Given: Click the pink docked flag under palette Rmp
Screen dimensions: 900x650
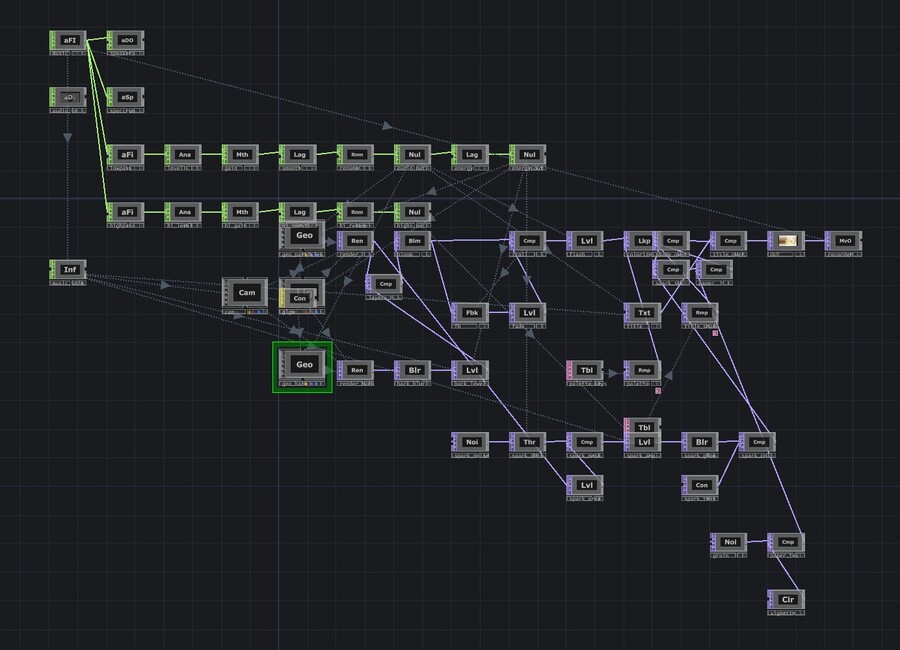Looking at the screenshot, I should pyautogui.click(x=658, y=390).
